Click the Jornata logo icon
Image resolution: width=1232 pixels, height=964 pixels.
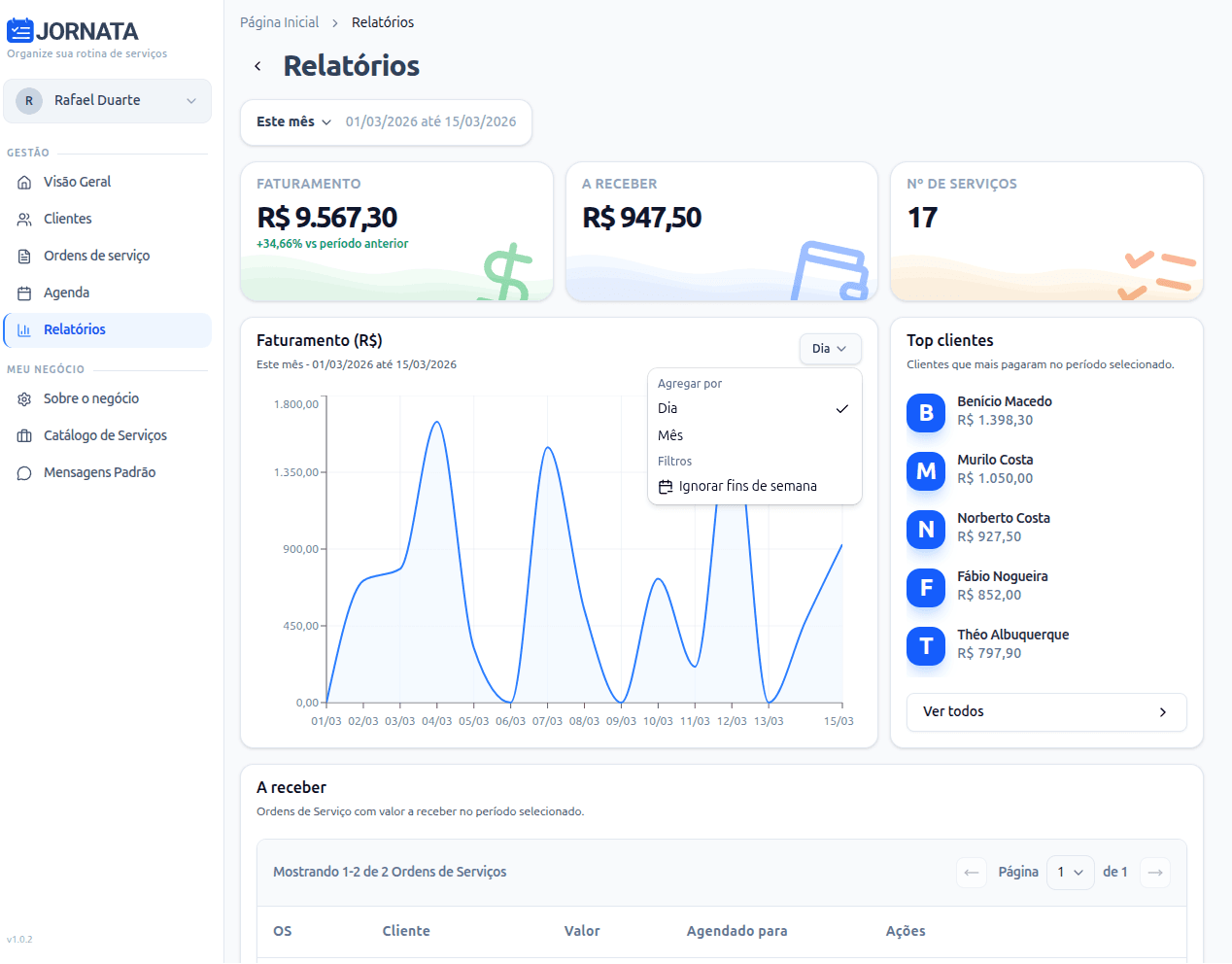(x=19, y=31)
